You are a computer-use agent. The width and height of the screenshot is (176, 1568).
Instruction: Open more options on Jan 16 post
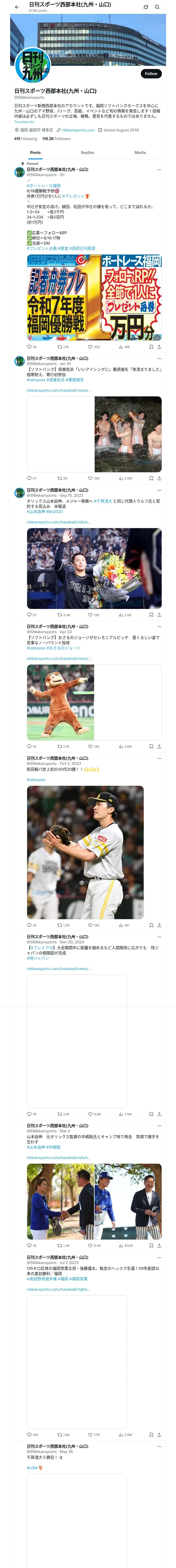pyautogui.click(x=160, y=359)
